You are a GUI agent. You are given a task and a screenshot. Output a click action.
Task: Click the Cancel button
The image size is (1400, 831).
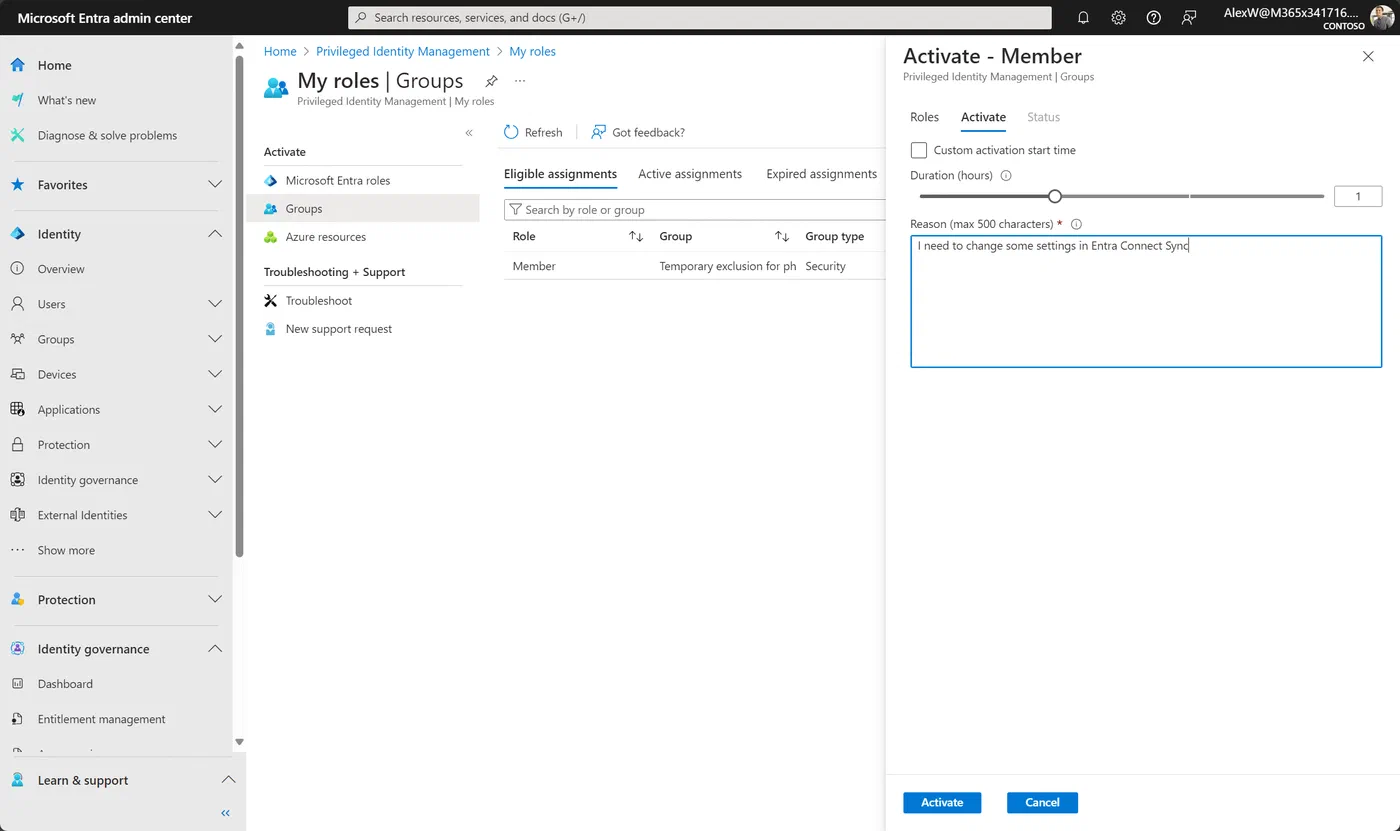[1042, 803]
